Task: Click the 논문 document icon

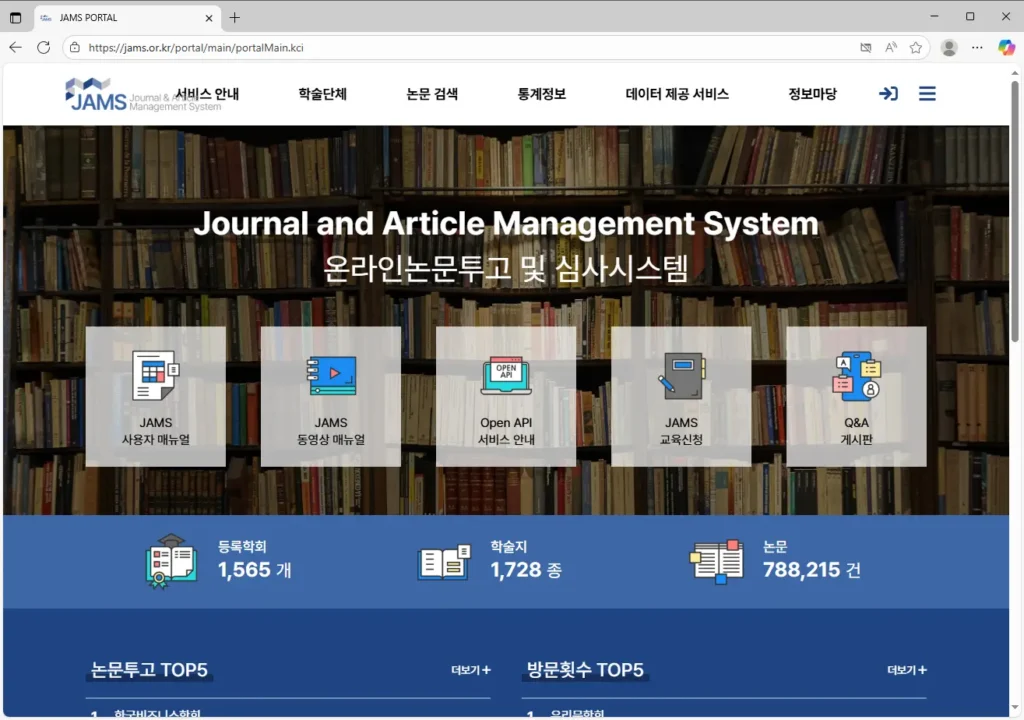Action: [716, 562]
